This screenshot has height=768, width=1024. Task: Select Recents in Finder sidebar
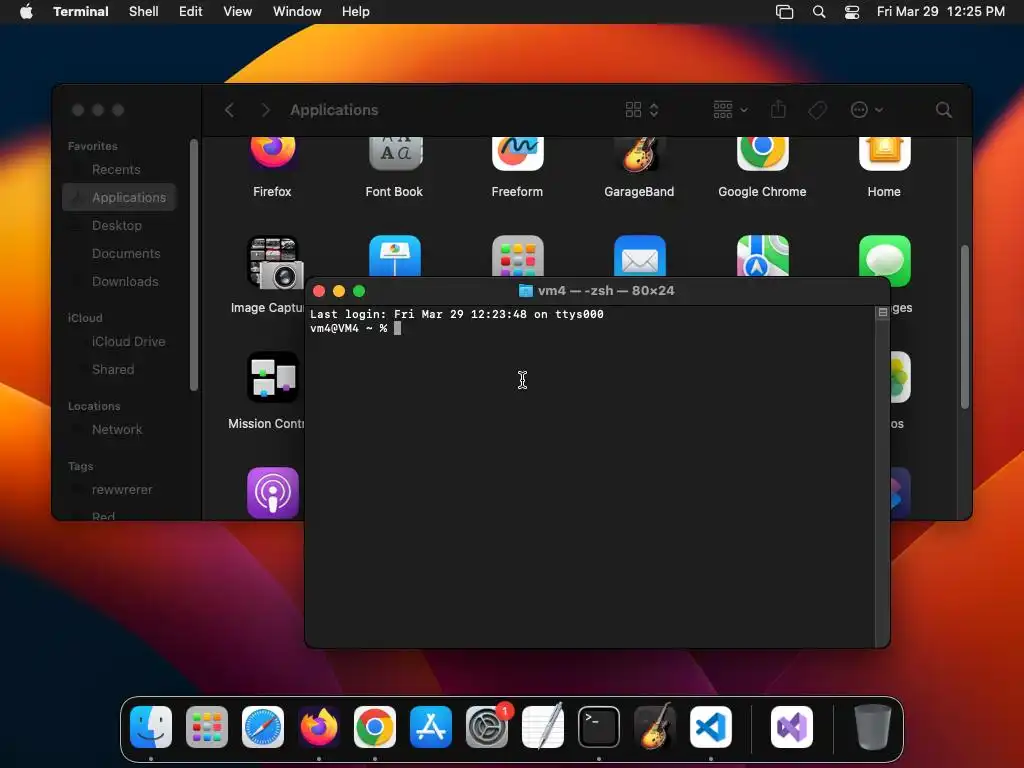[x=119, y=170]
